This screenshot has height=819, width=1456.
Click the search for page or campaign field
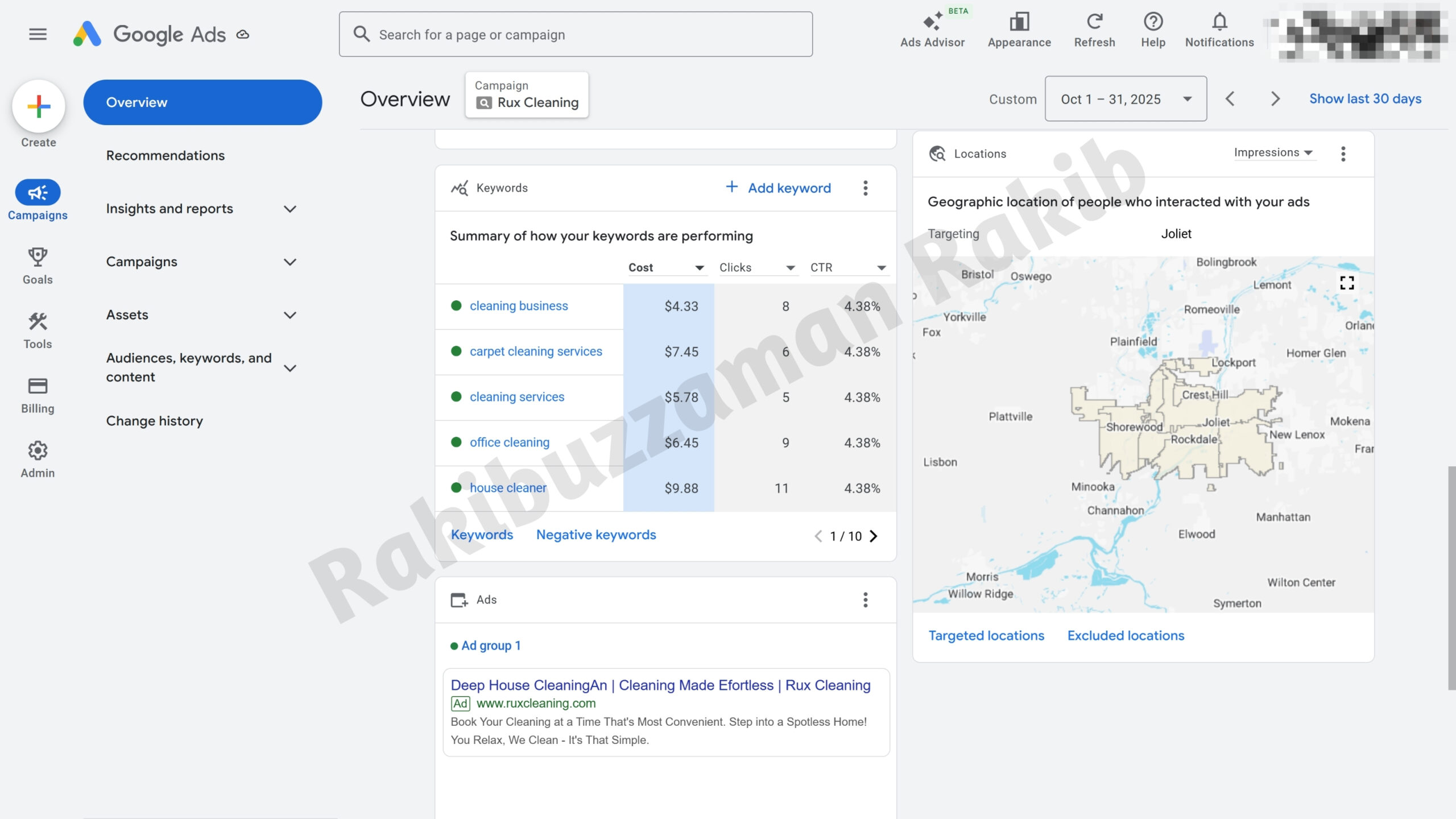coord(575,35)
